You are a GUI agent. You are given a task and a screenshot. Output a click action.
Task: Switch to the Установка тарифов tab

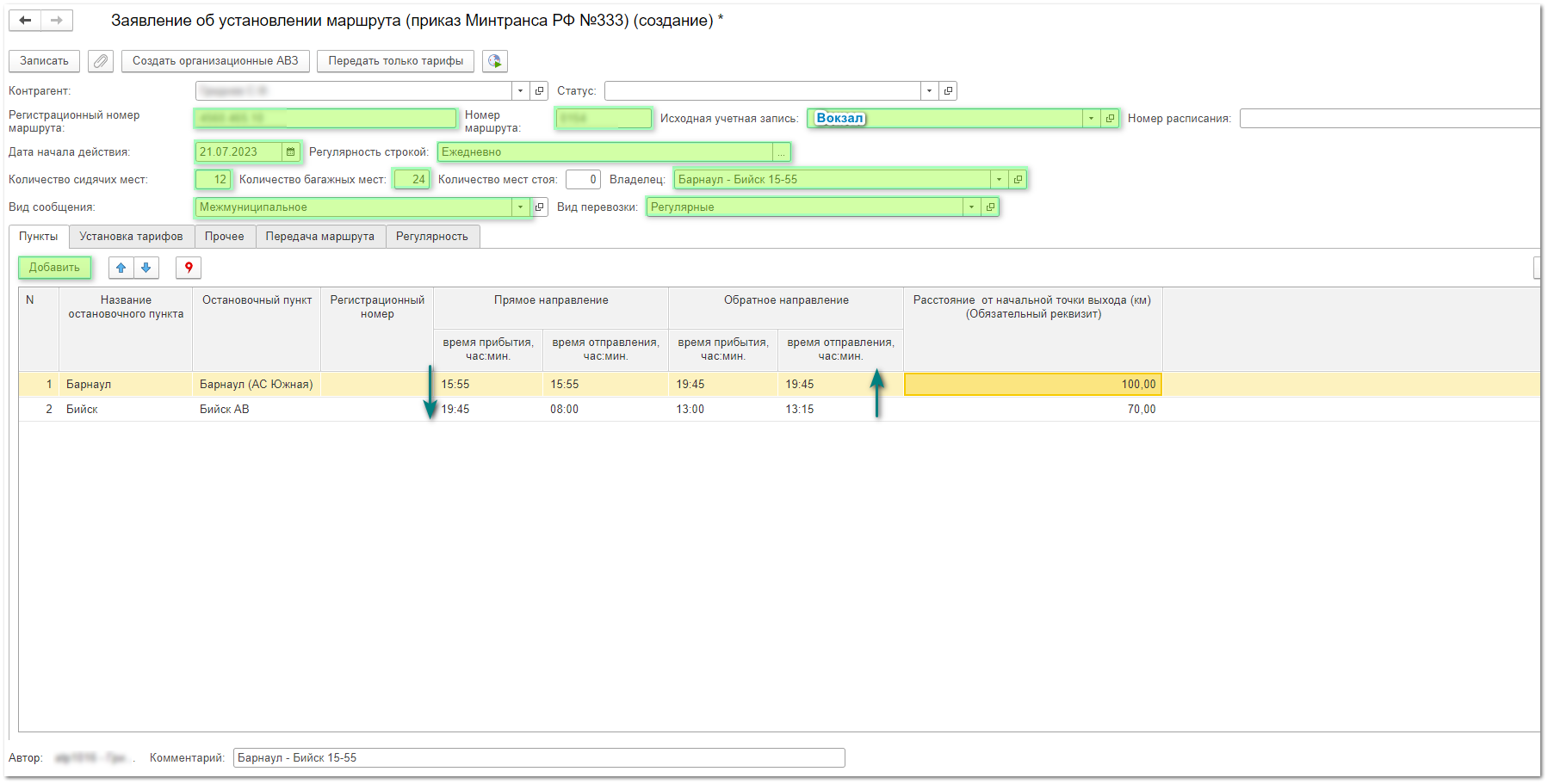click(x=131, y=237)
